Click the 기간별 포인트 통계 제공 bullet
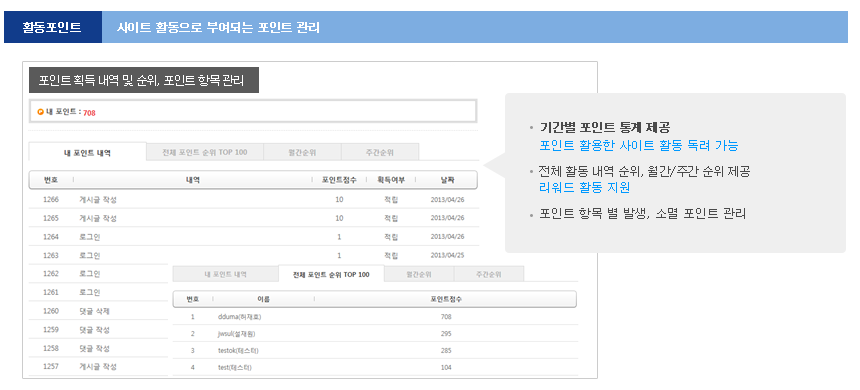Viewport: 860px width, 390px height. coord(605,128)
